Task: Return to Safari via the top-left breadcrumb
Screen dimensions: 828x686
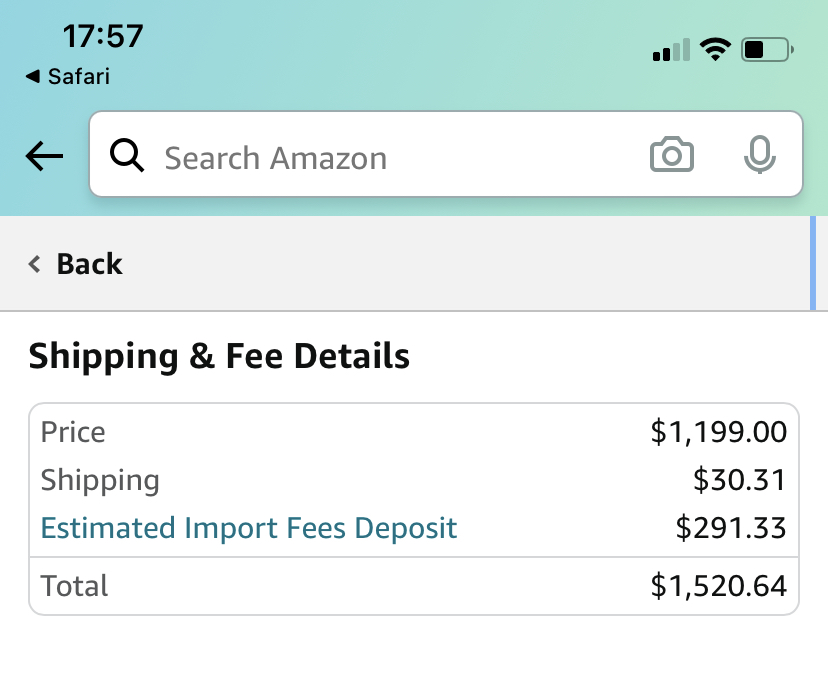Action: point(68,76)
